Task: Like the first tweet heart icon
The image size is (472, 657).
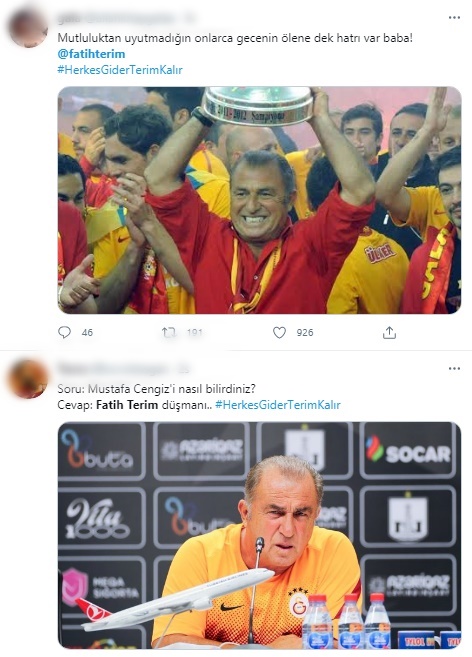Action: point(279,332)
